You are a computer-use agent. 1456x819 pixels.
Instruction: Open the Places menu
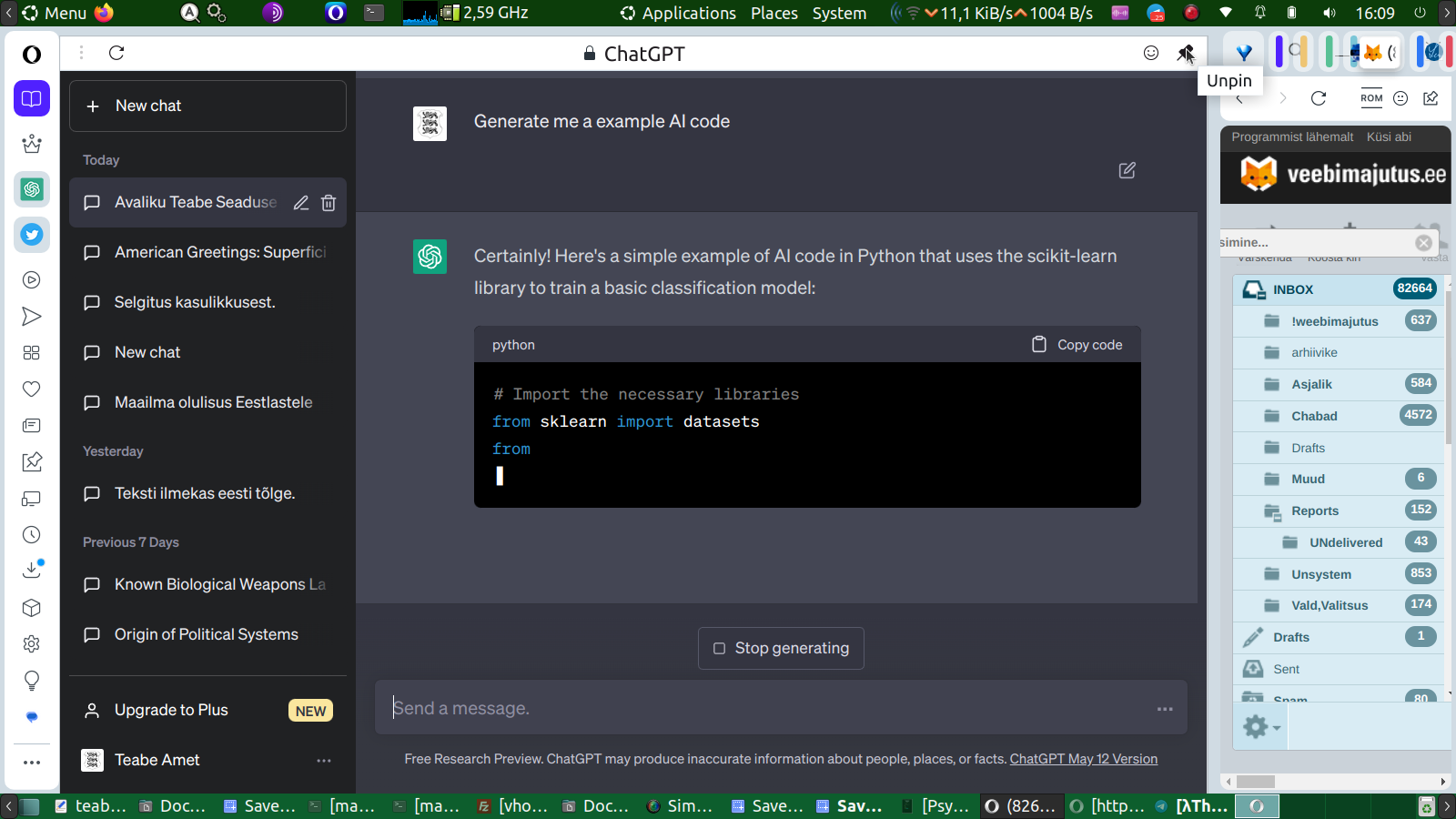tap(774, 13)
